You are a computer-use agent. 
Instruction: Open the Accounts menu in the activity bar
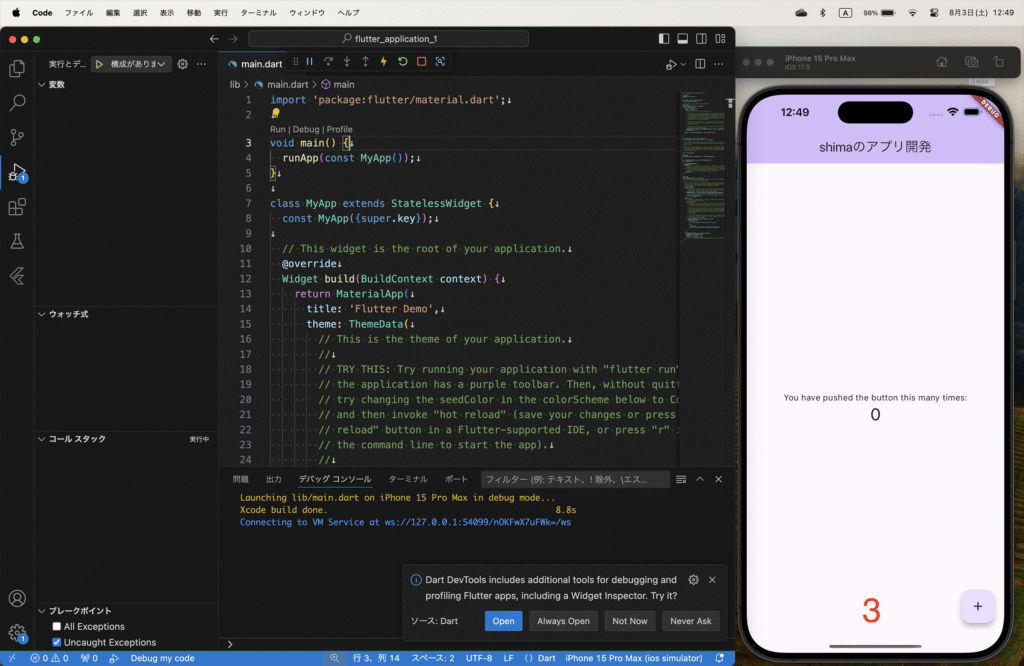pyautogui.click(x=17, y=598)
